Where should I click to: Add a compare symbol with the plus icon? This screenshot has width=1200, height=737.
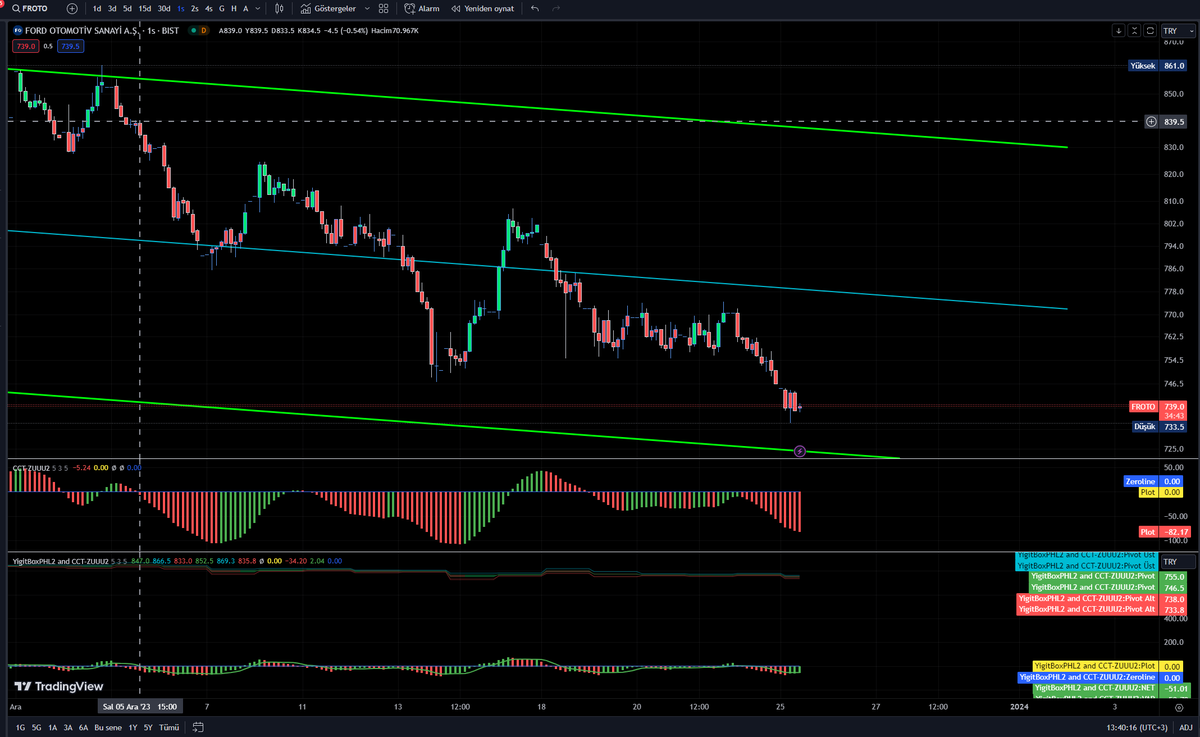(72, 8)
